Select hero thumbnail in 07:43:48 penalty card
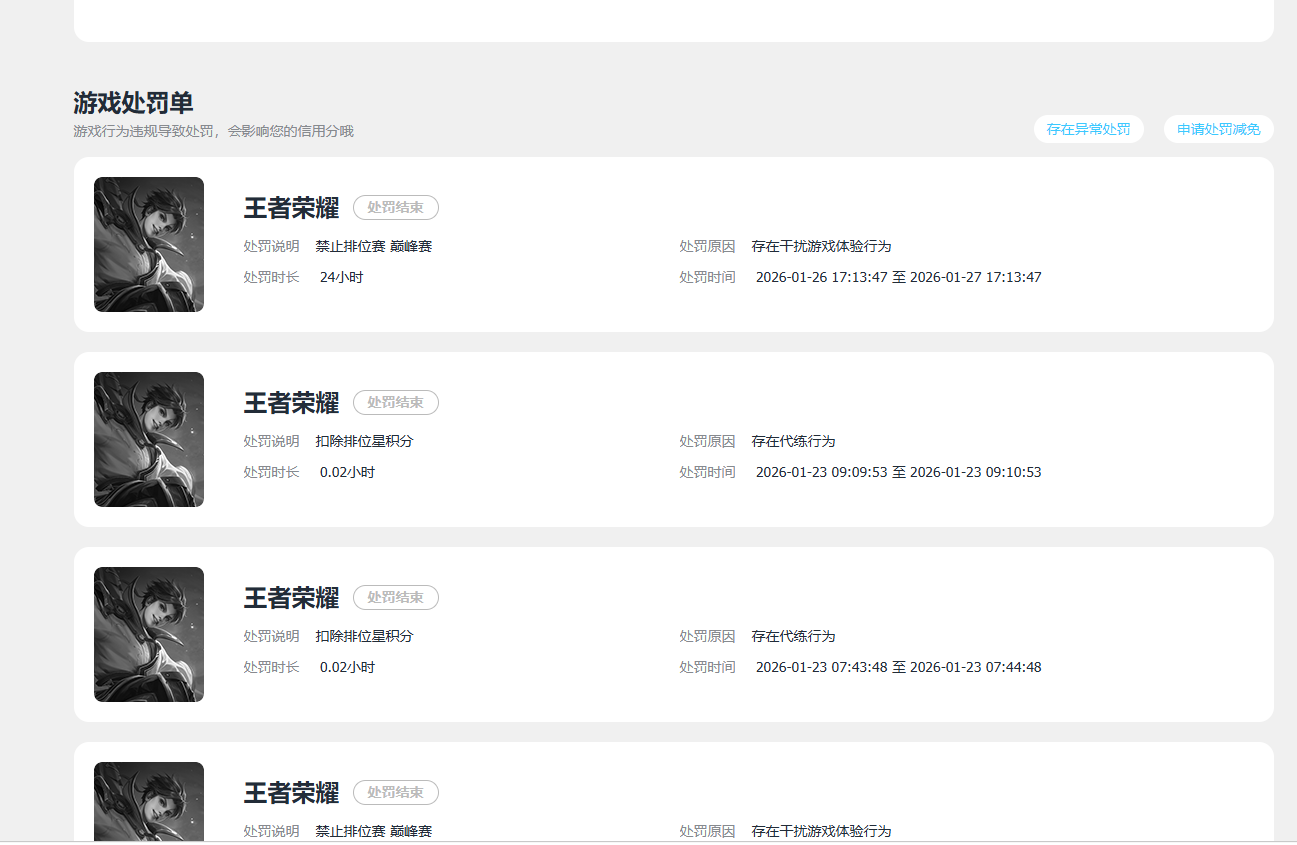The image size is (1297, 845). point(149,635)
